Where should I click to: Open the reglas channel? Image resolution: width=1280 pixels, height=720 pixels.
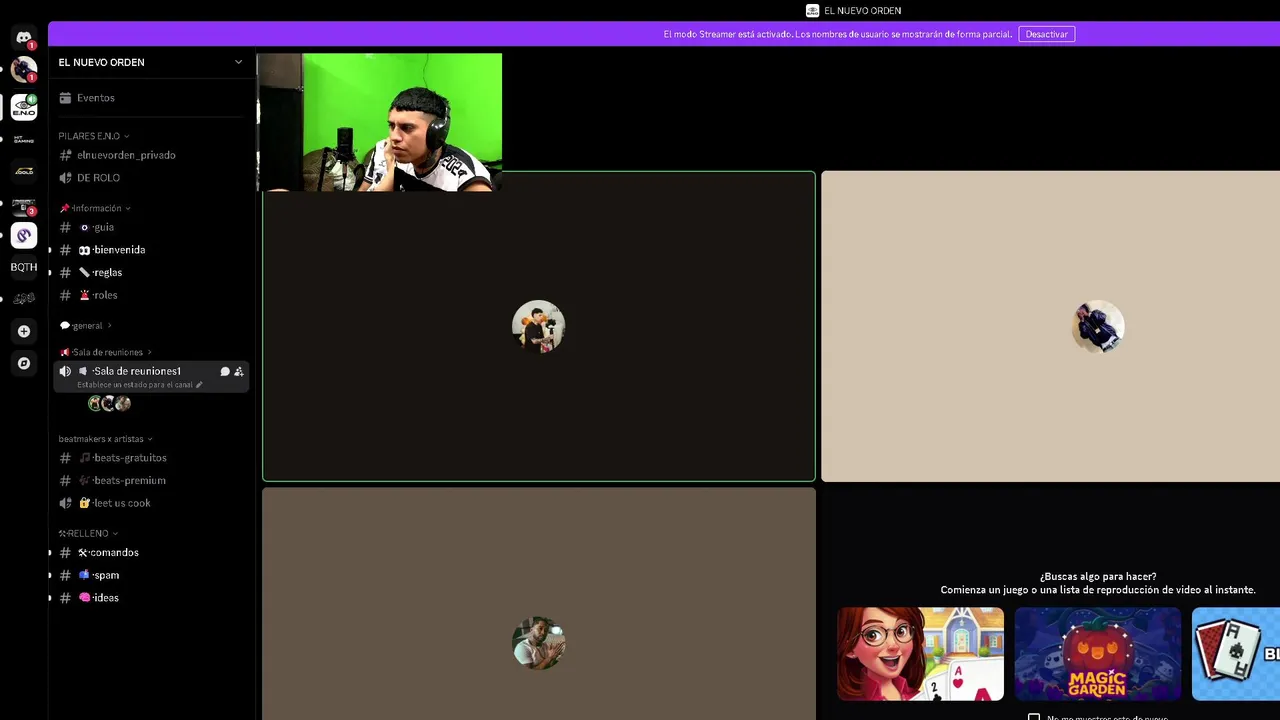click(x=150, y=272)
